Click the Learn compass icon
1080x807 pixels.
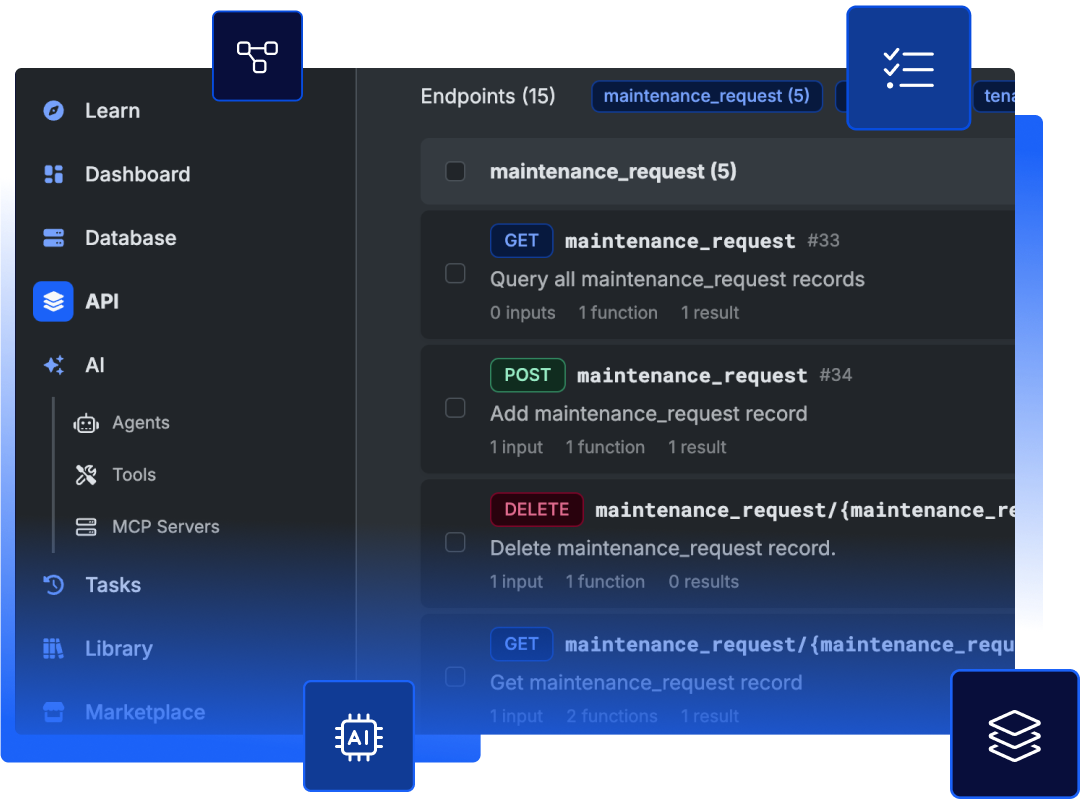(x=54, y=110)
